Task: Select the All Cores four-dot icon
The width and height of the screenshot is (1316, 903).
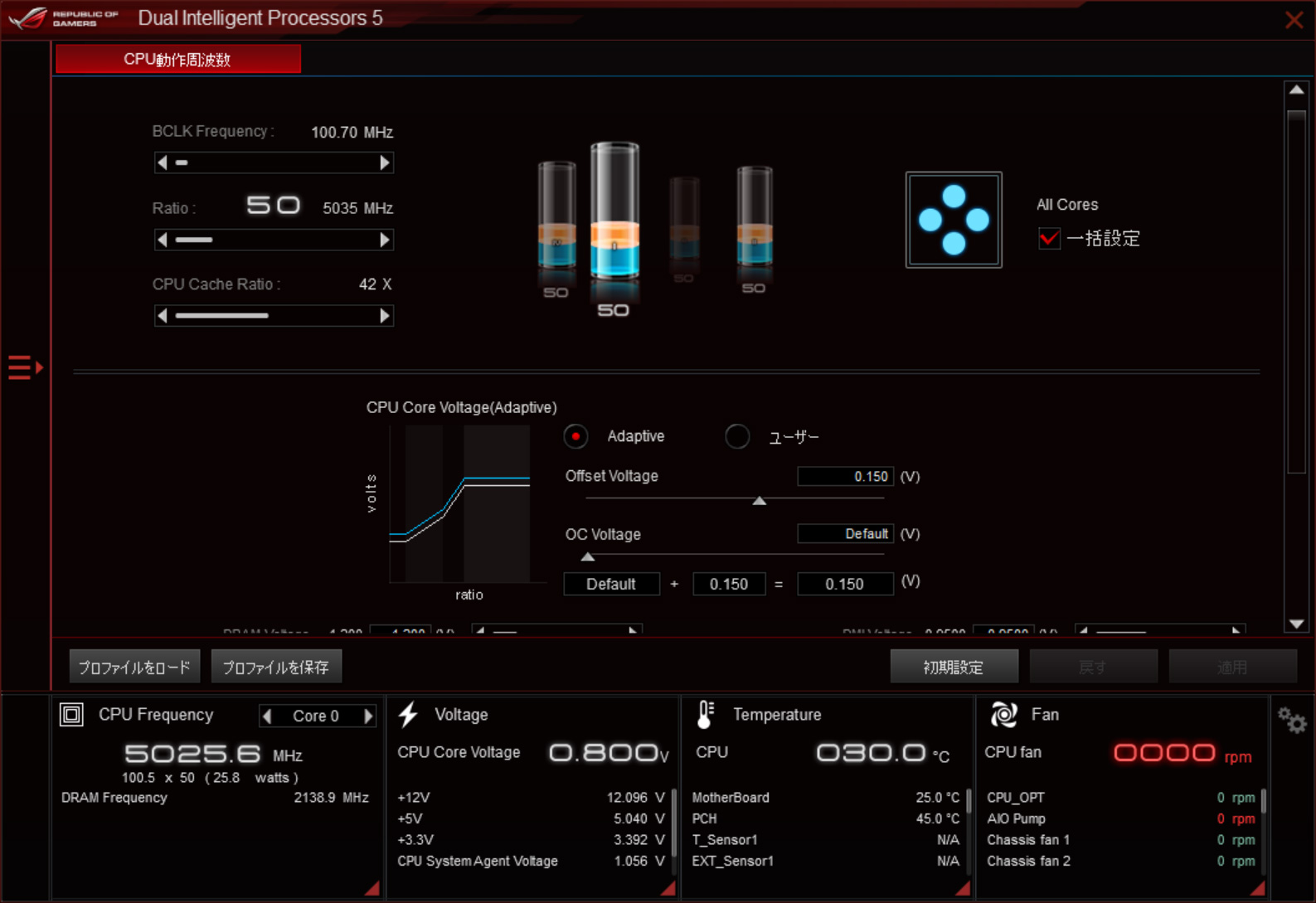Action: pyautogui.click(x=954, y=220)
